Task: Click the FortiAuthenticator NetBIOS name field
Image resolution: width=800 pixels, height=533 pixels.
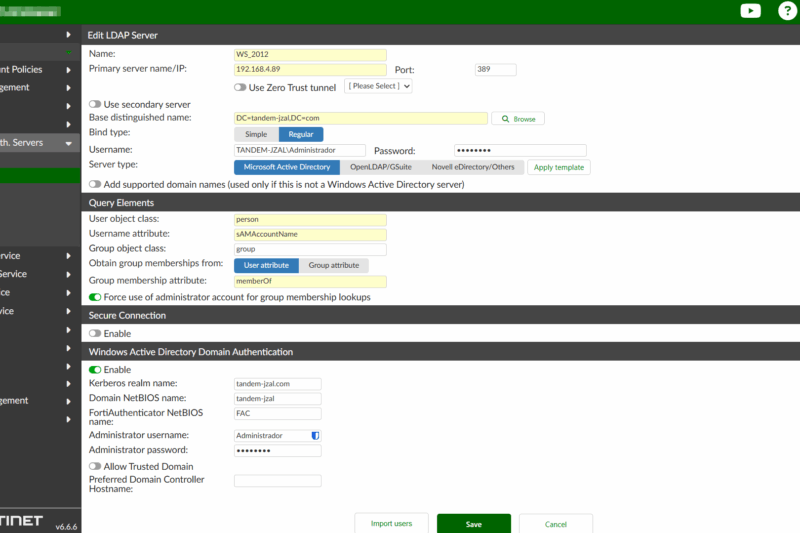Action: click(x=278, y=414)
